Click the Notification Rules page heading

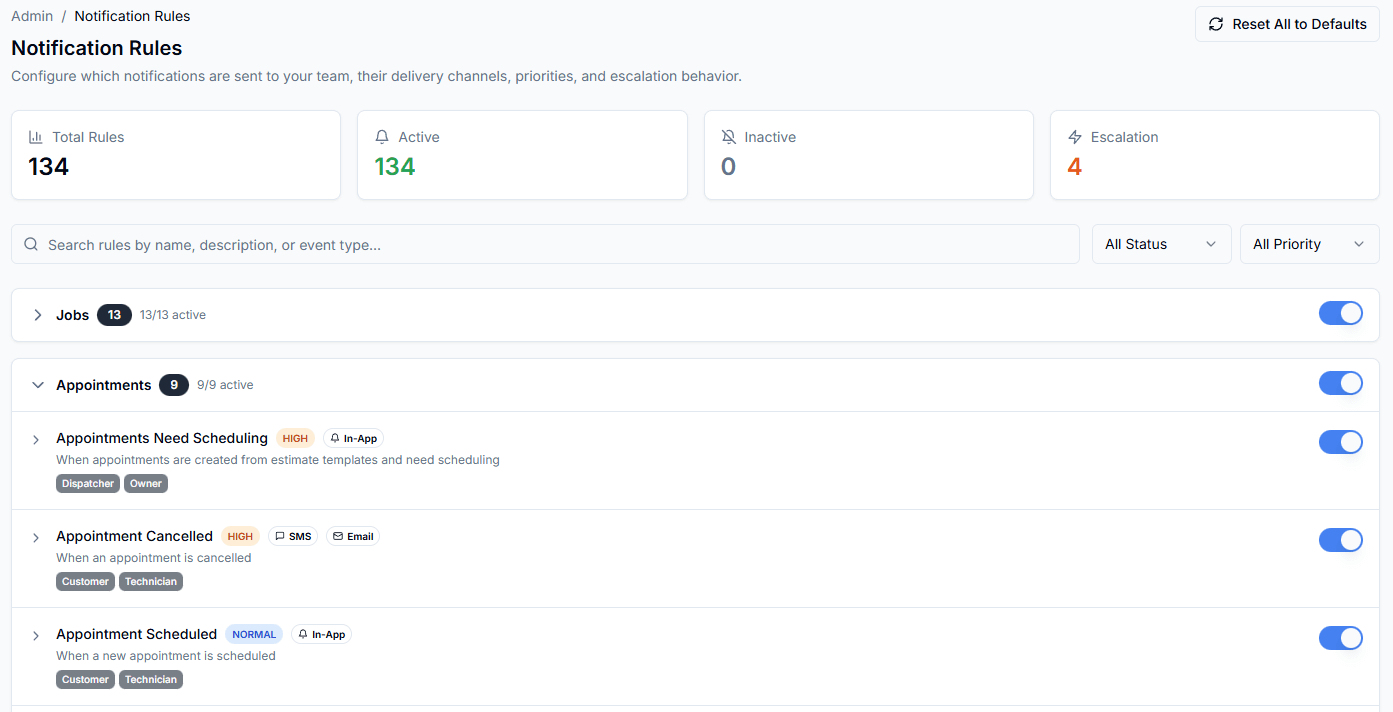[97, 48]
